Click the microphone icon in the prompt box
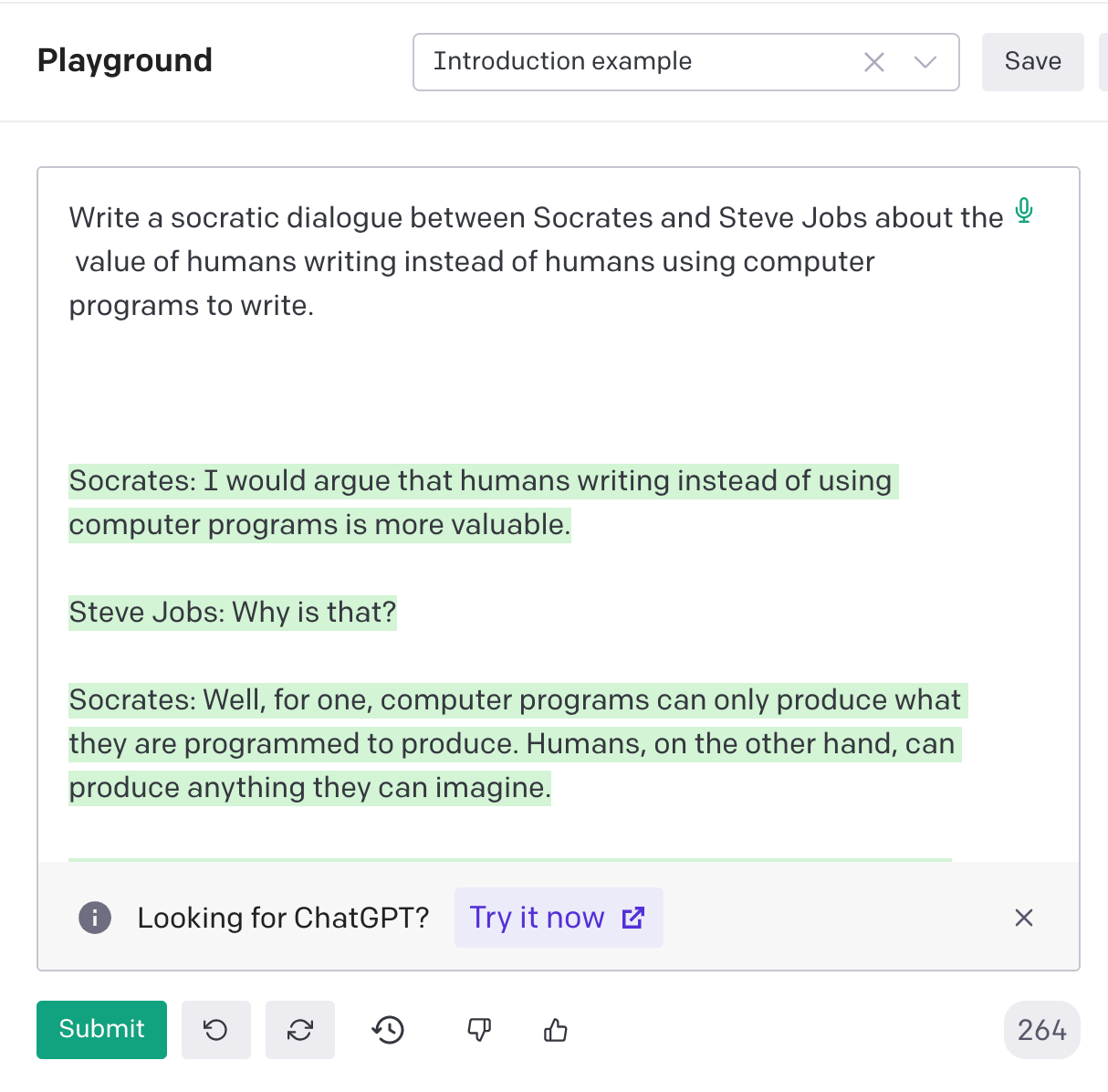The image size is (1108, 1092). tap(1024, 211)
